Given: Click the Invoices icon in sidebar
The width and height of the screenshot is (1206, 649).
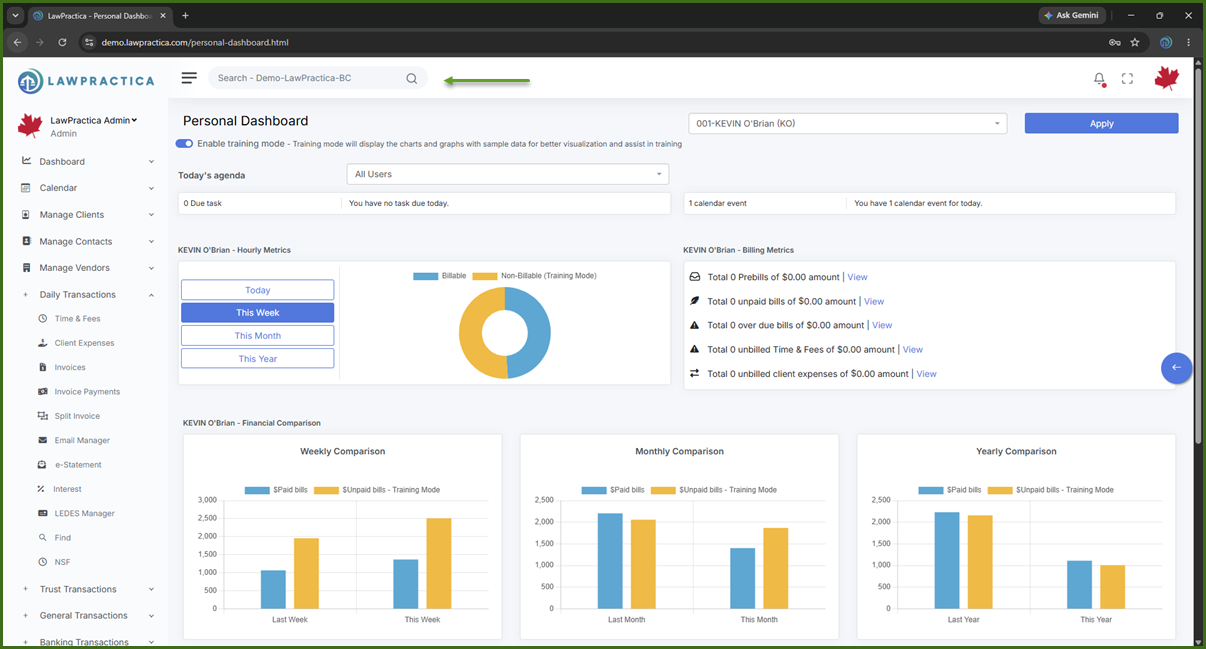Looking at the screenshot, I should pyautogui.click(x=42, y=367).
